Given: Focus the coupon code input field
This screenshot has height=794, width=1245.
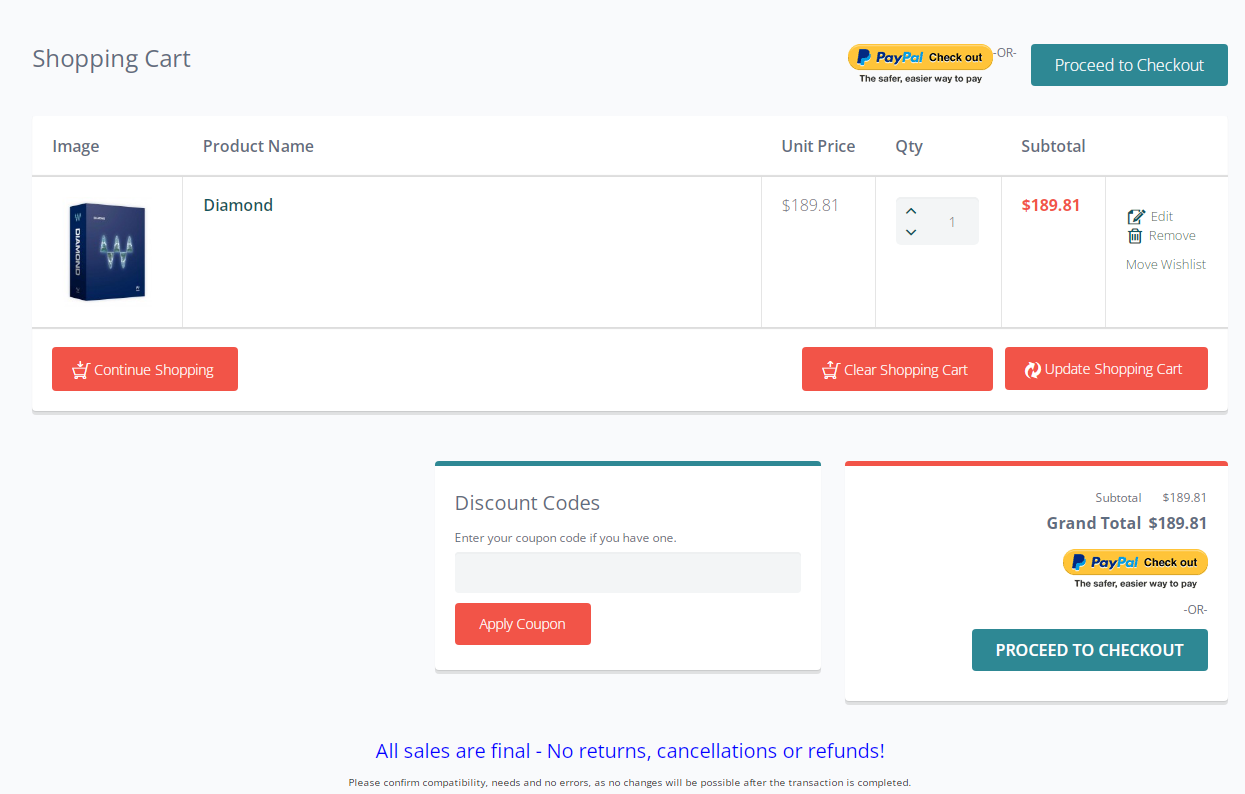Looking at the screenshot, I should pos(627,573).
